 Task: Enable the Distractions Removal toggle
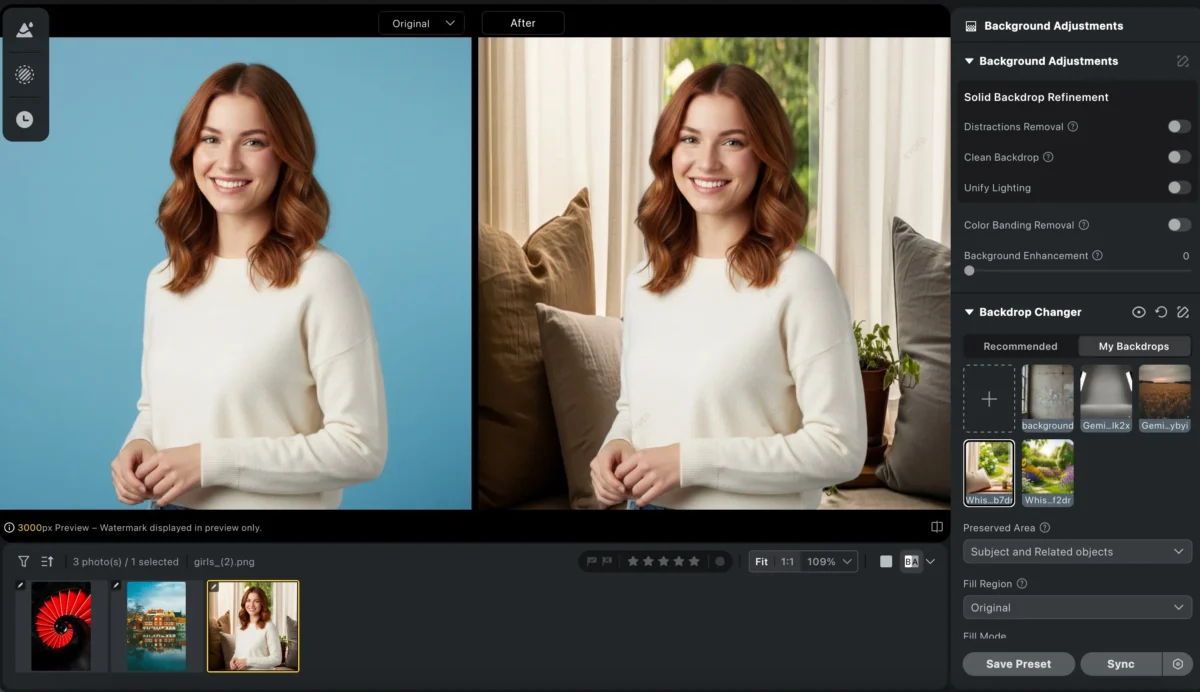(x=1179, y=127)
